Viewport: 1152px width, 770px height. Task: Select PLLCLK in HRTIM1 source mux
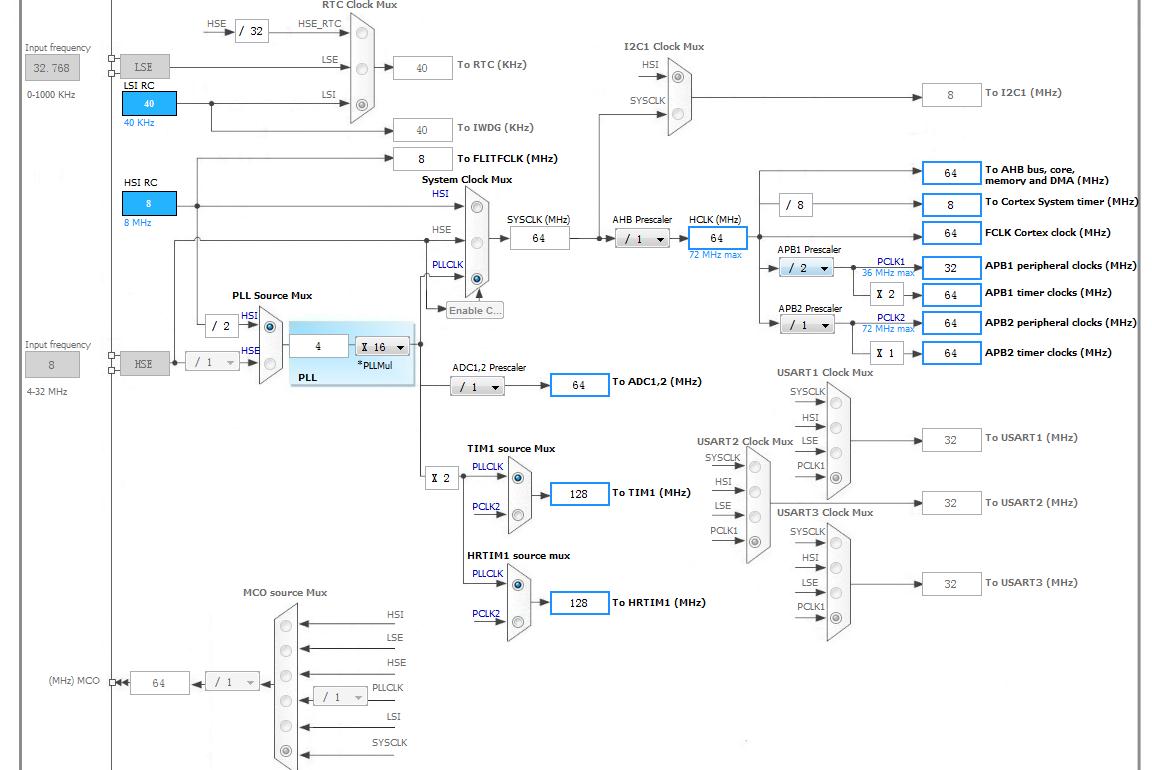point(518,586)
